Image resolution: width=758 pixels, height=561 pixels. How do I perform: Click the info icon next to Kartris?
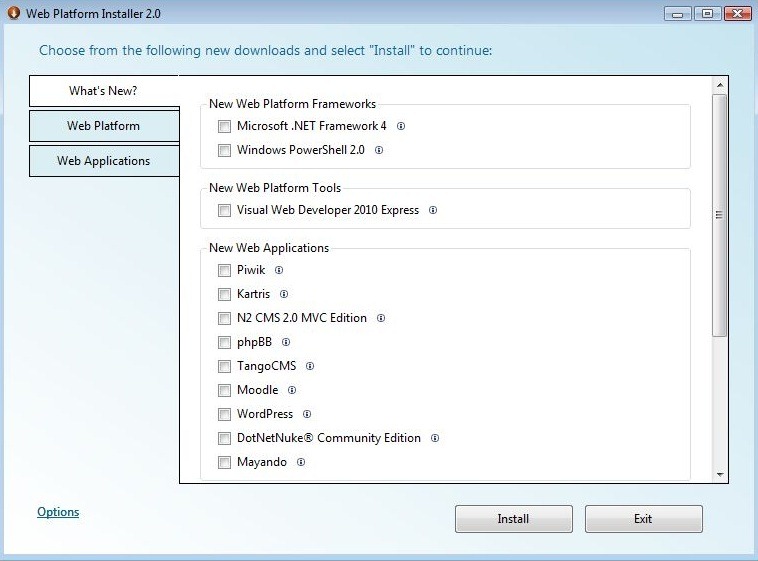pos(284,294)
